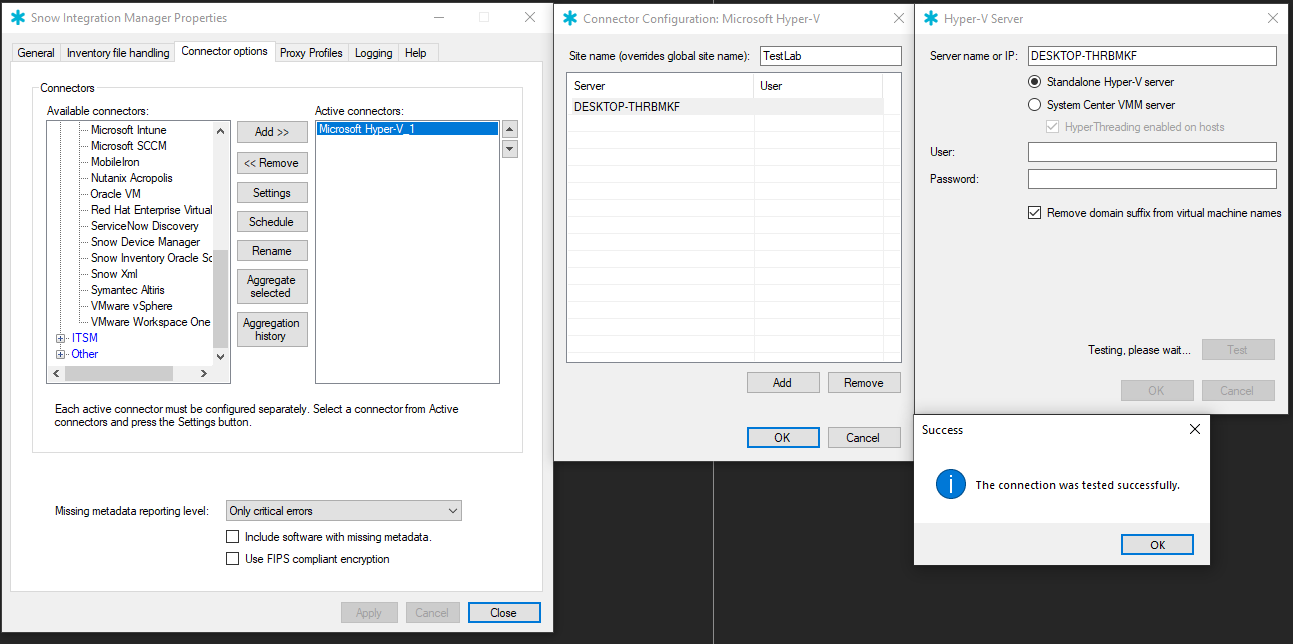The width and height of the screenshot is (1293, 644).
Task: Click Snow icon in Connector Configuration title bar
Action: [x=570, y=18]
